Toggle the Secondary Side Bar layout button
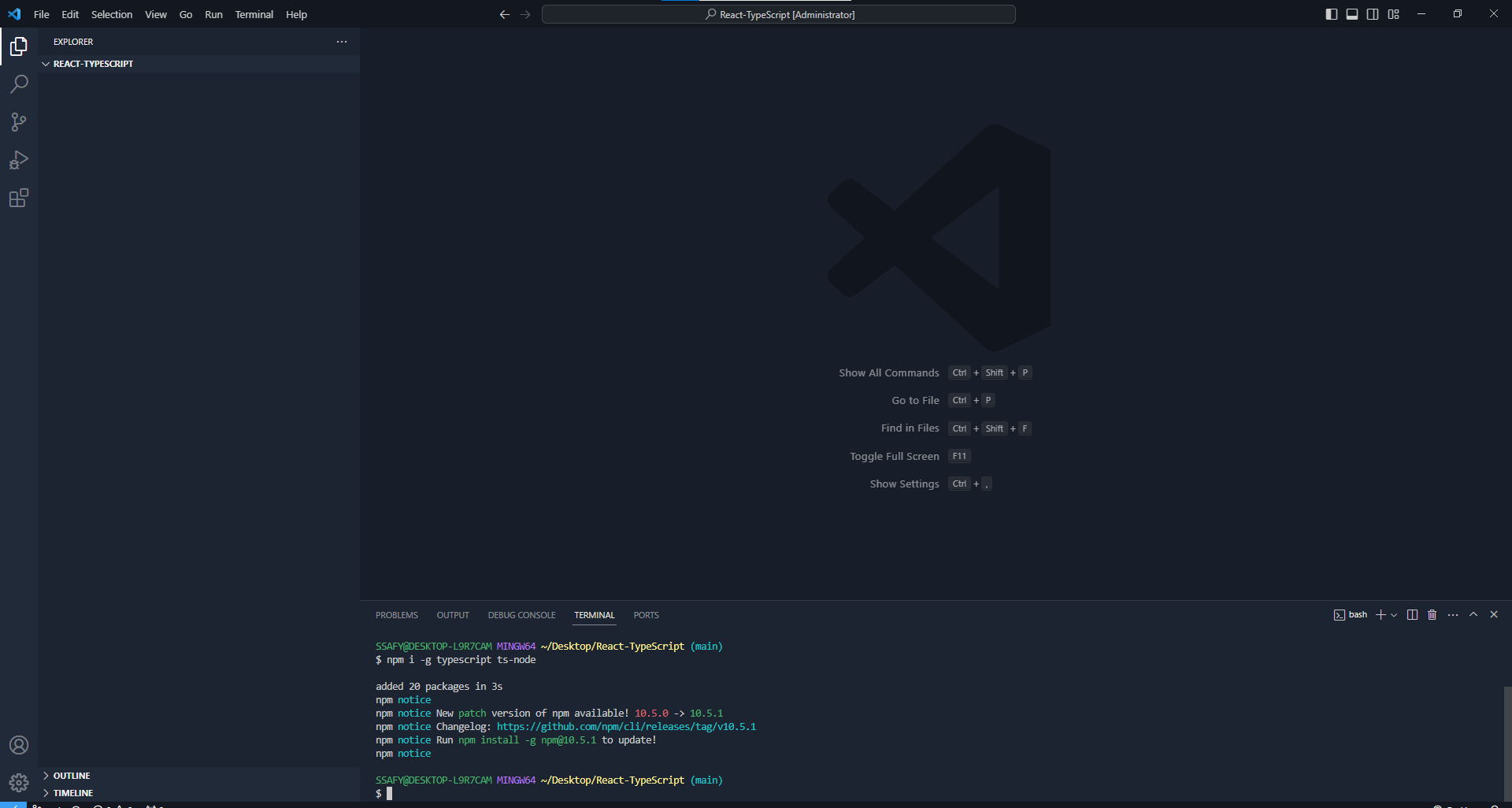Screen dimensions: 1512x808 click(1373, 14)
